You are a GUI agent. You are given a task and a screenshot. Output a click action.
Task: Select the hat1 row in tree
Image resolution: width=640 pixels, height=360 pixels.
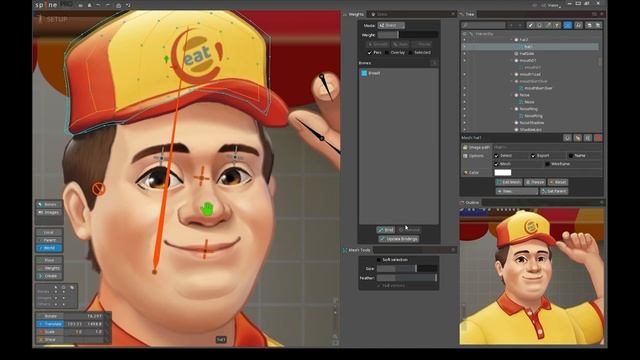click(x=530, y=47)
